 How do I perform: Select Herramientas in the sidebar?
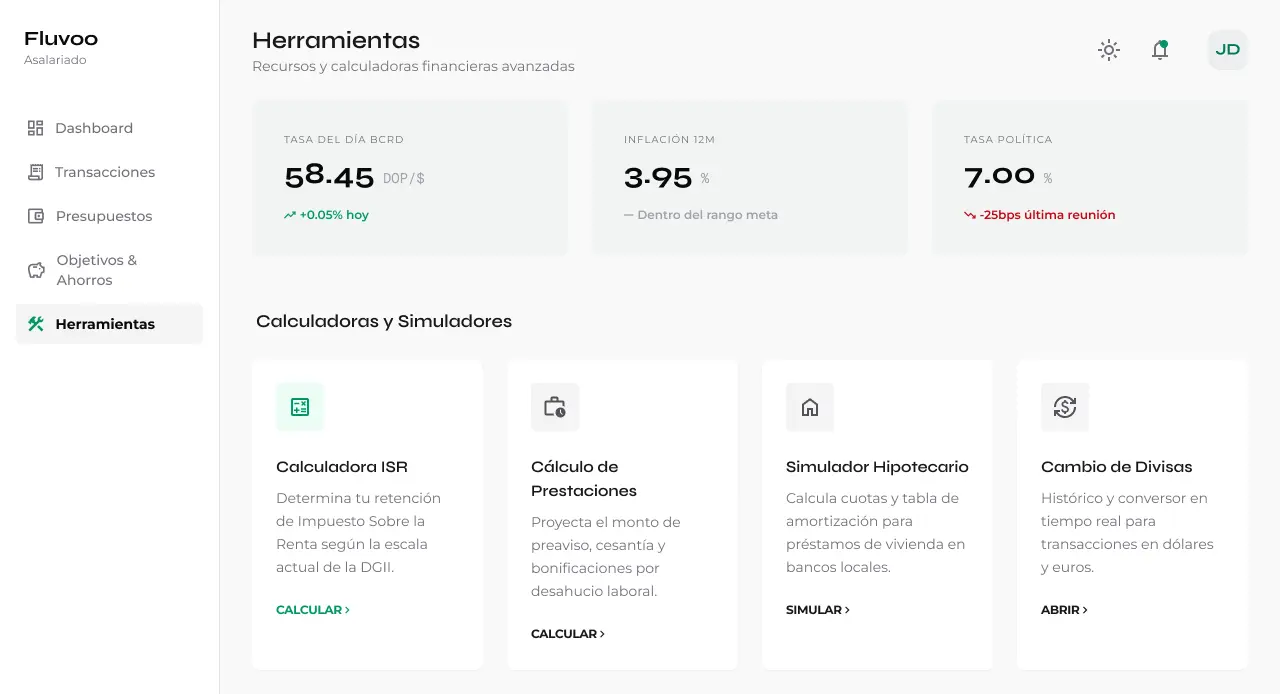105,324
